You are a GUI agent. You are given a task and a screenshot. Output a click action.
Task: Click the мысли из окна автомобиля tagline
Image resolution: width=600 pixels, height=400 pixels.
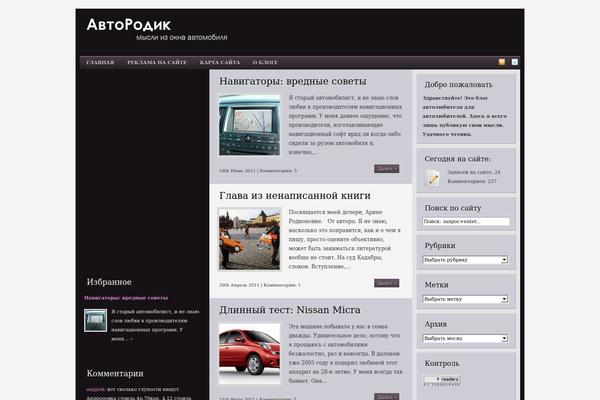click(182, 38)
